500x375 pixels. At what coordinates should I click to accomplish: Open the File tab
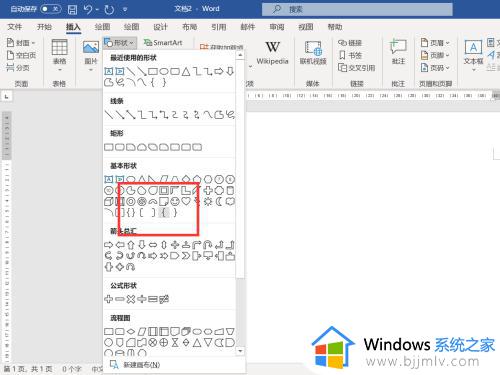[15, 27]
